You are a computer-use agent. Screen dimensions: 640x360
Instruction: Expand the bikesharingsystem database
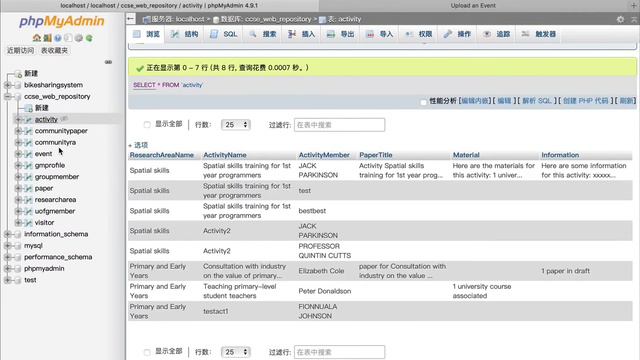coord(7,85)
